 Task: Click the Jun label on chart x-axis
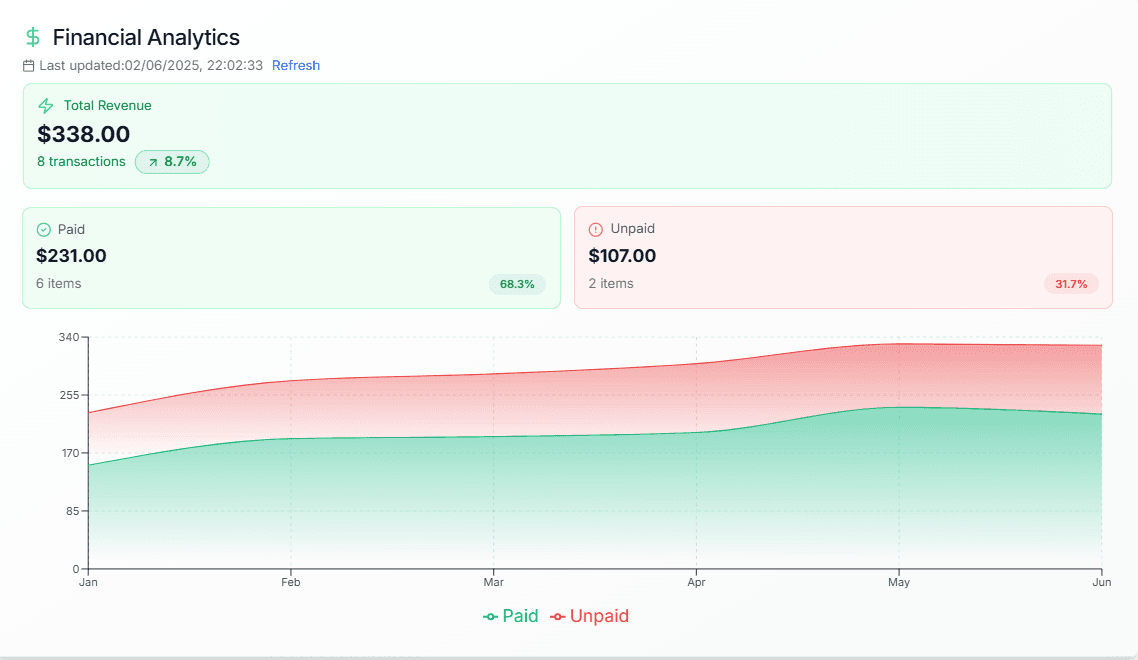tap(1102, 582)
